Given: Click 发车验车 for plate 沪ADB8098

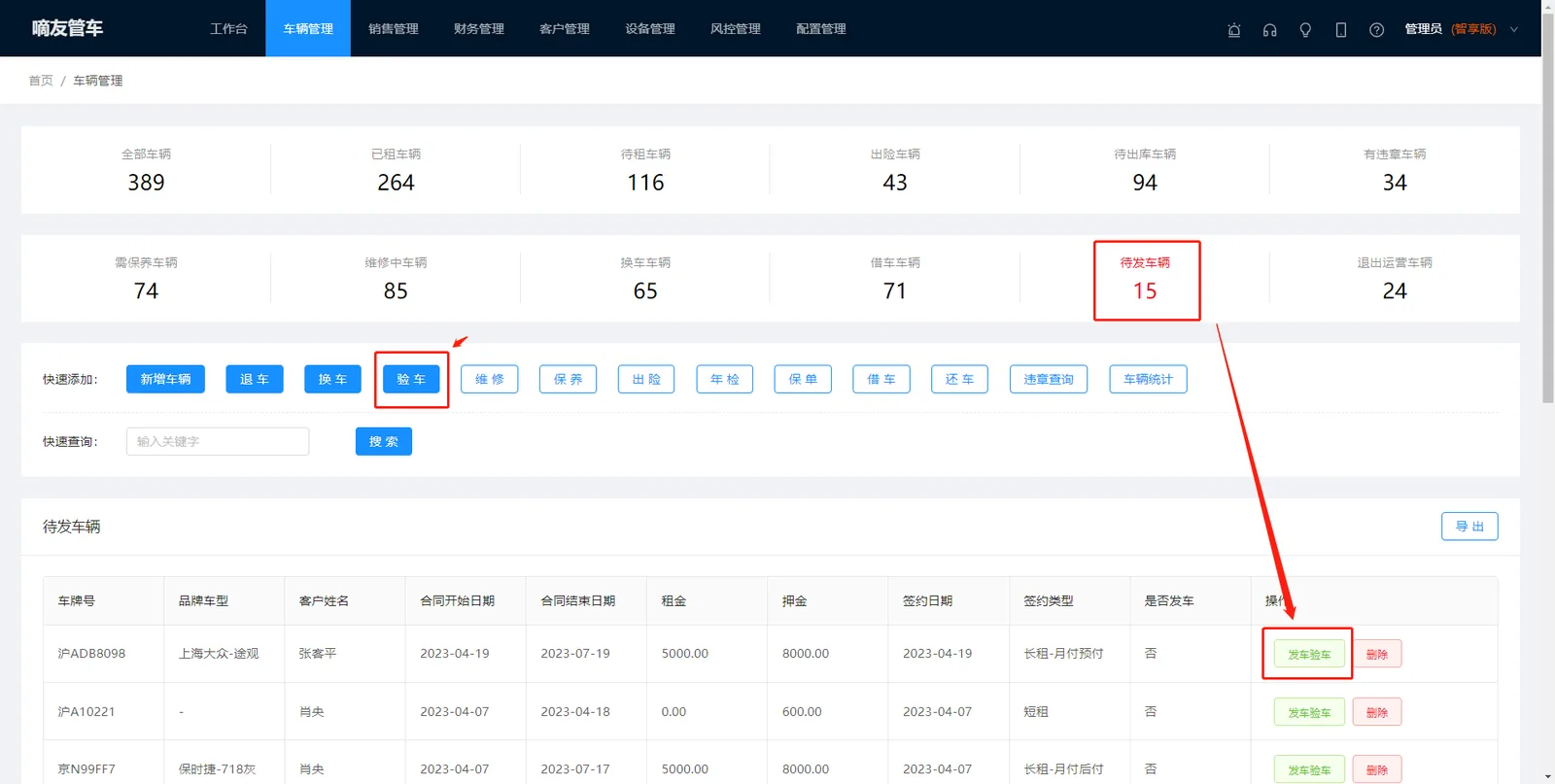Looking at the screenshot, I should 1309,654.
